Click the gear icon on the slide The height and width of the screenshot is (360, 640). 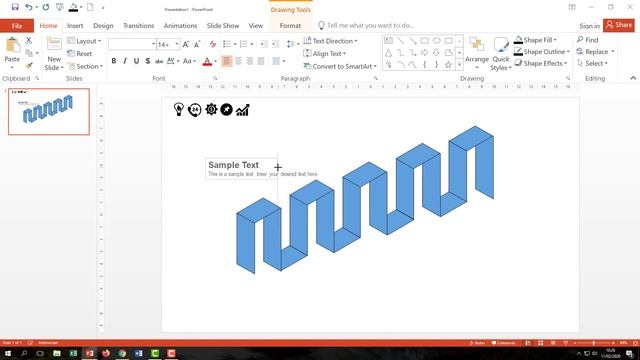[x=211, y=109]
